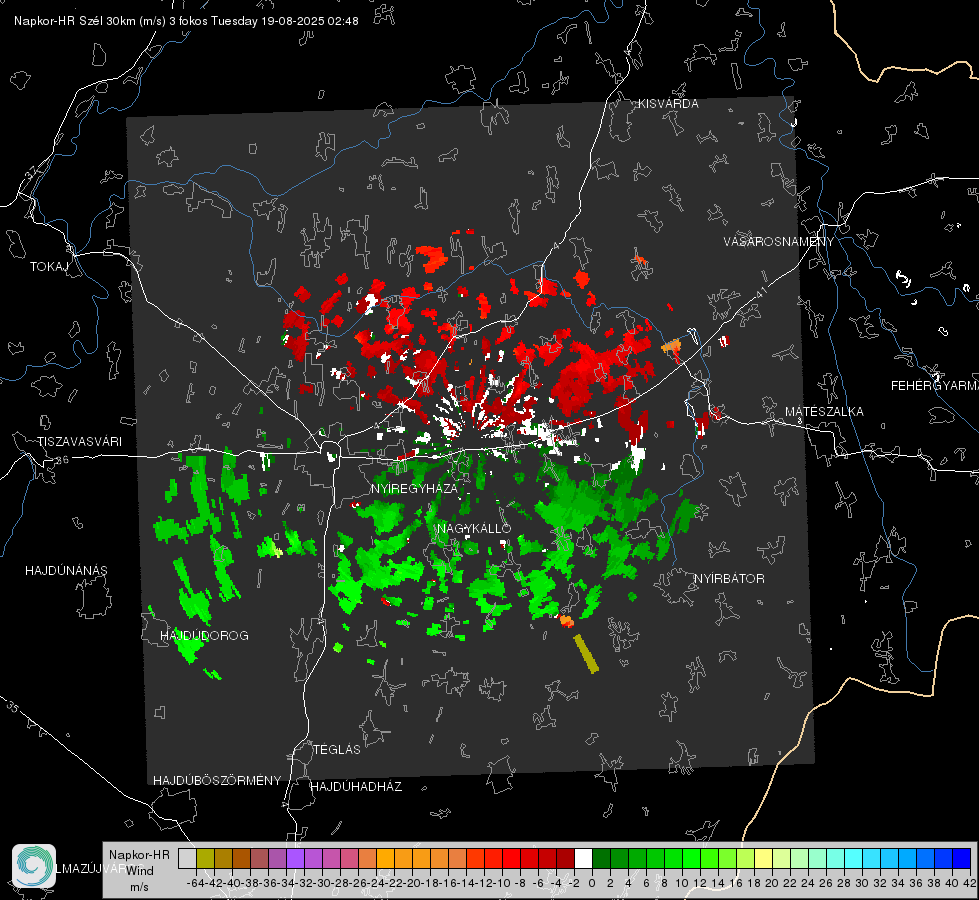Image resolution: width=979 pixels, height=900 pixels.
Task: Click the TOKAJ town label
Action: (49, 267)
